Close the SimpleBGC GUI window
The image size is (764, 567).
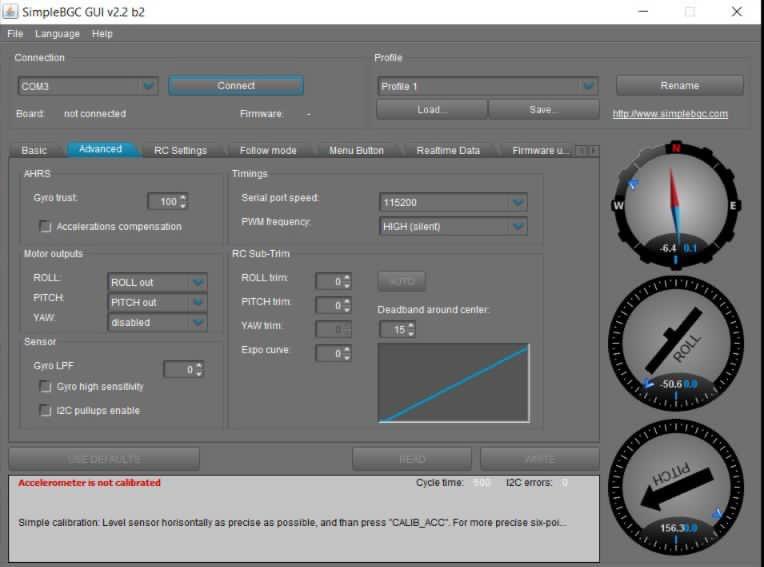737,11
